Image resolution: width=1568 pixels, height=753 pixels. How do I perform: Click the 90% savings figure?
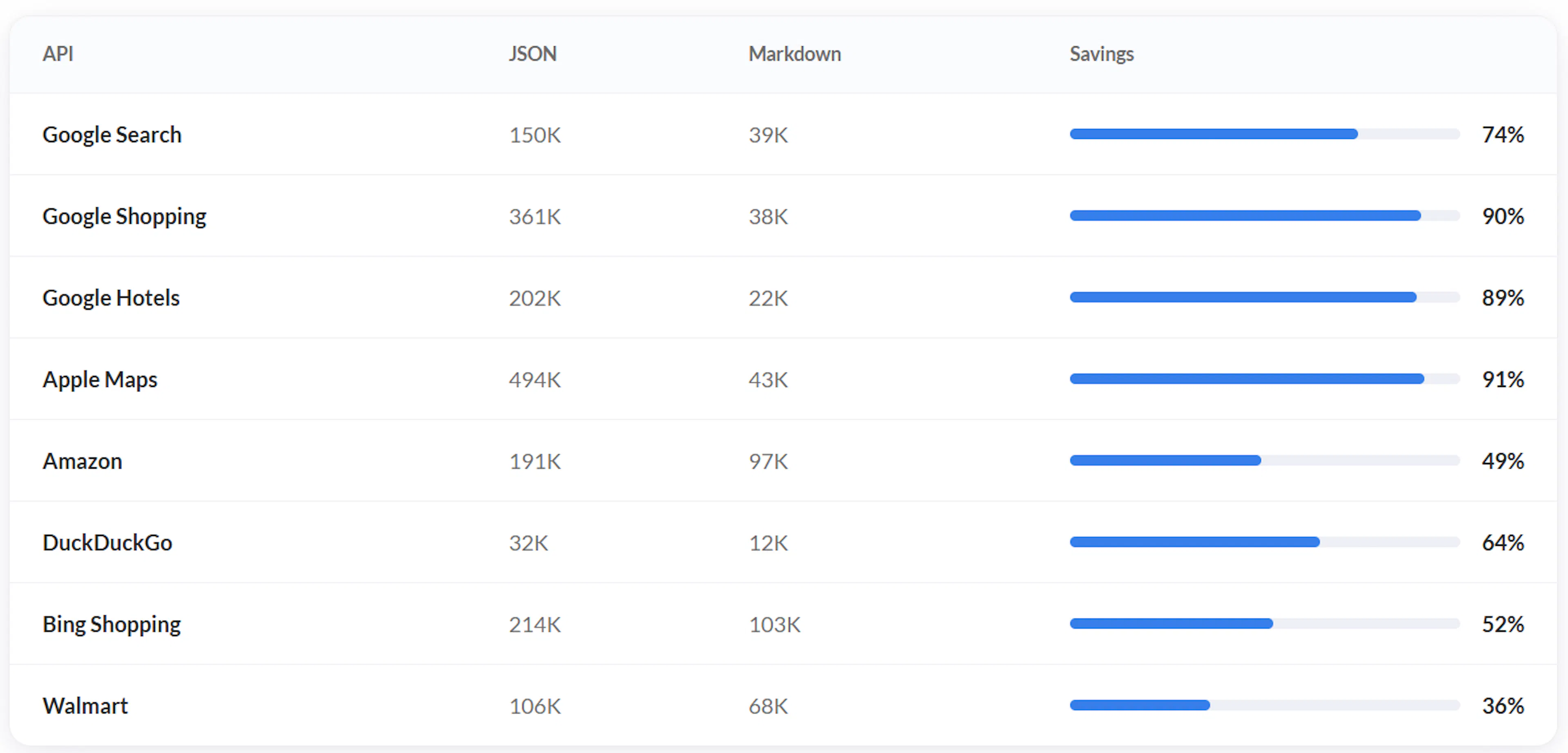[x=1503, y=216]
